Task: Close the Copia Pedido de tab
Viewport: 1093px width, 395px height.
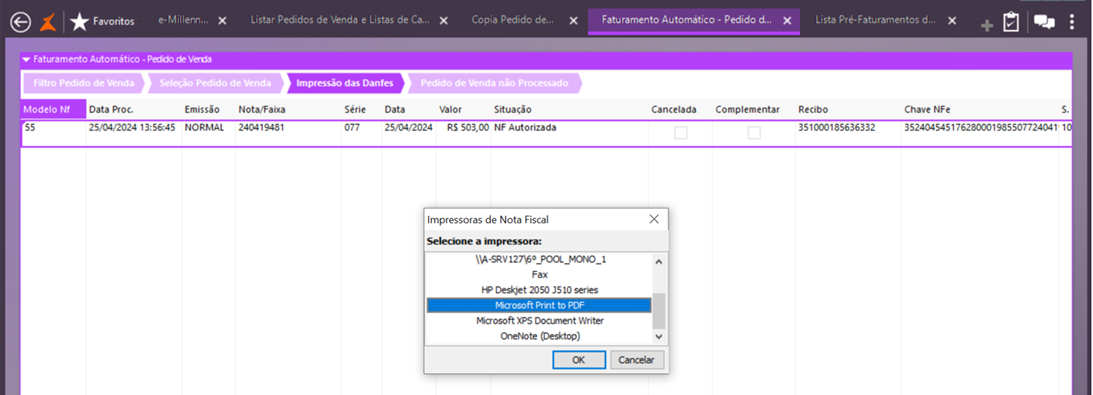Action: coord(574,21)
